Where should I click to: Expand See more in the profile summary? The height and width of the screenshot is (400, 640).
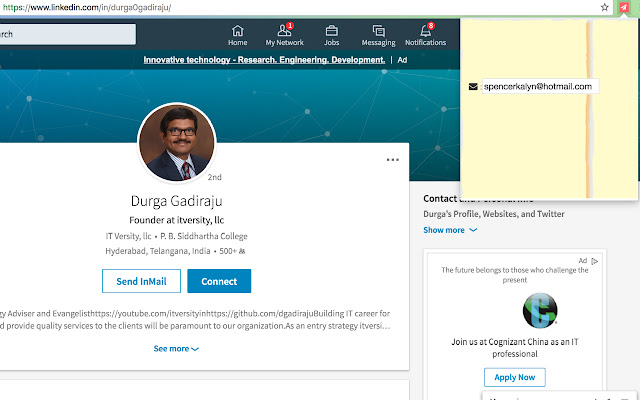click(176, 349)
